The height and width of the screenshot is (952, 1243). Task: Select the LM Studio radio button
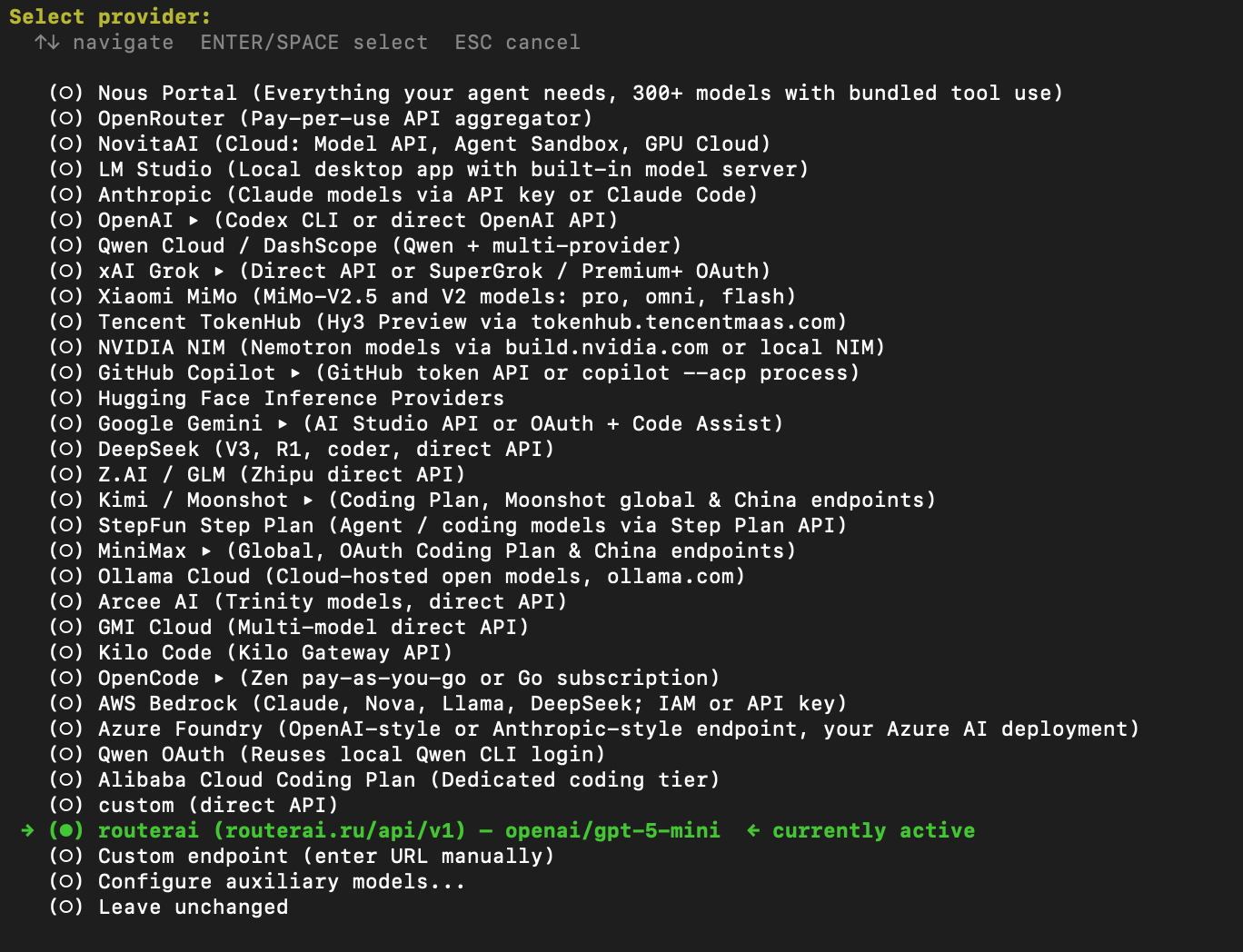click(66, 169)
